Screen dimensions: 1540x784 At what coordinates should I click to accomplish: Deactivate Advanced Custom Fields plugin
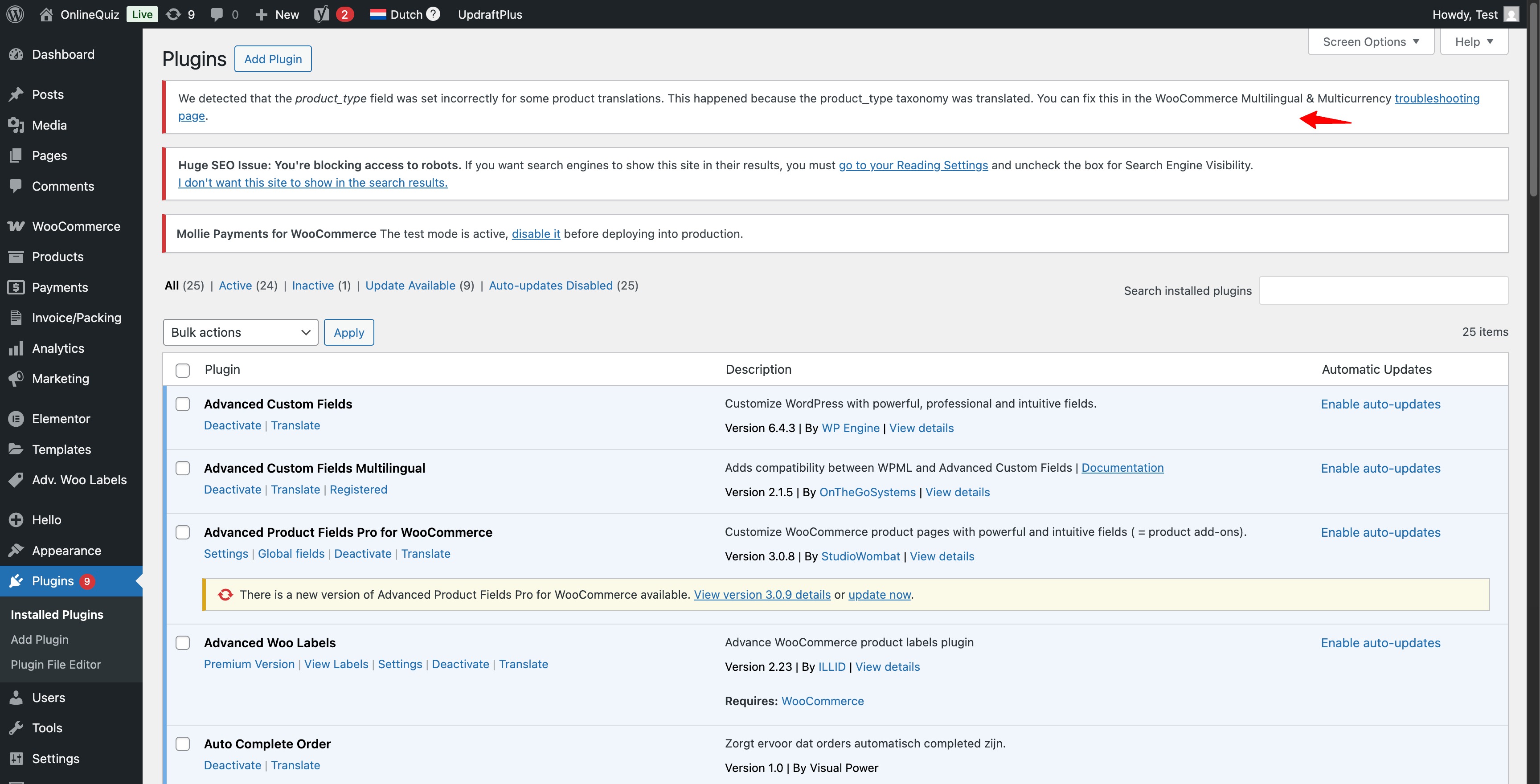pos(233,425)
